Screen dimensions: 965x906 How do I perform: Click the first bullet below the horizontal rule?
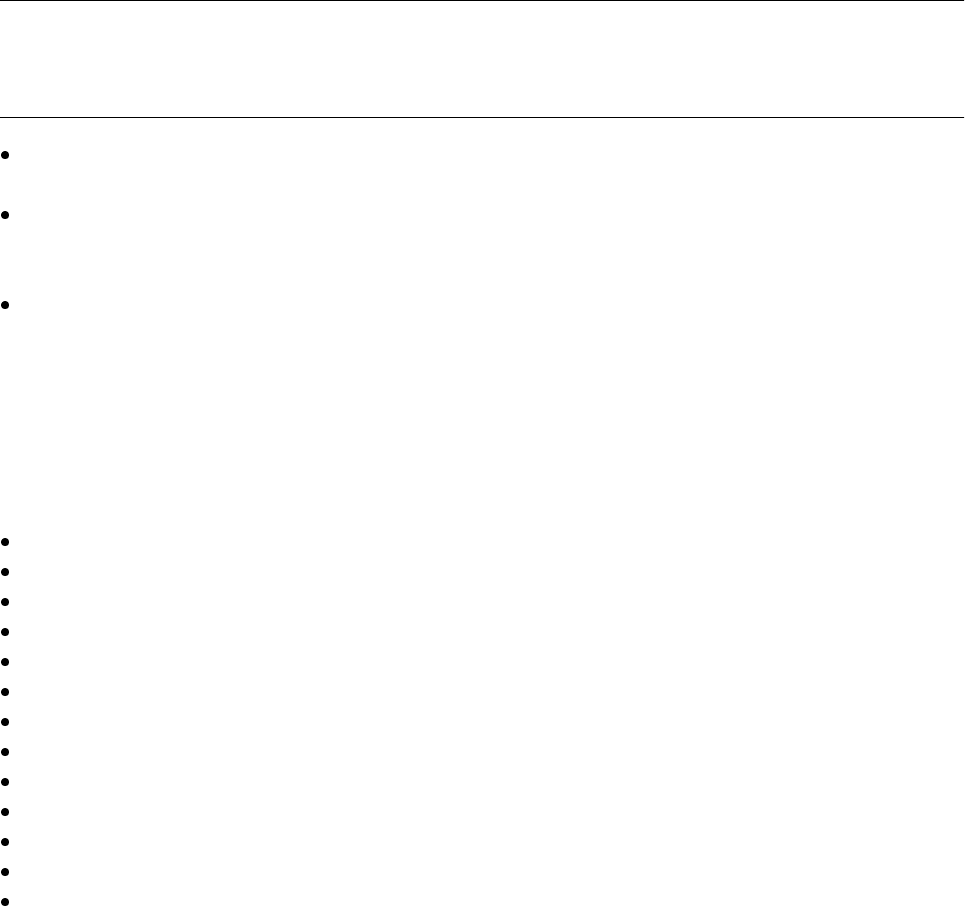coord(5,155)
